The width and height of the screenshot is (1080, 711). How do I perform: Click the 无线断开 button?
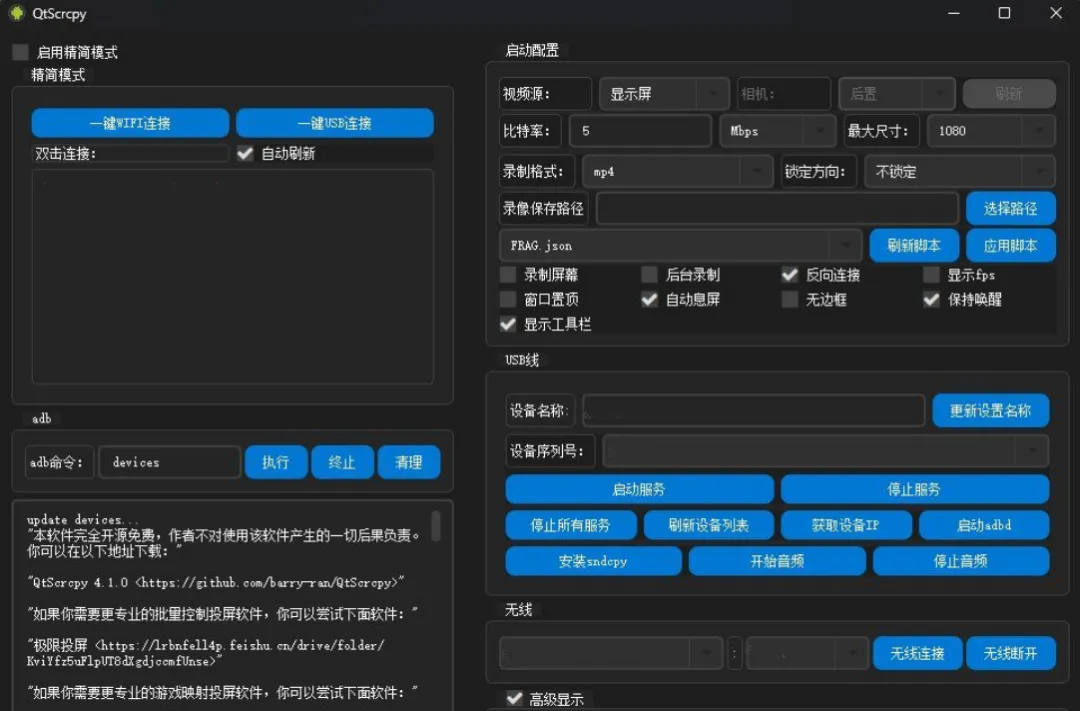tap(1010, 653)
